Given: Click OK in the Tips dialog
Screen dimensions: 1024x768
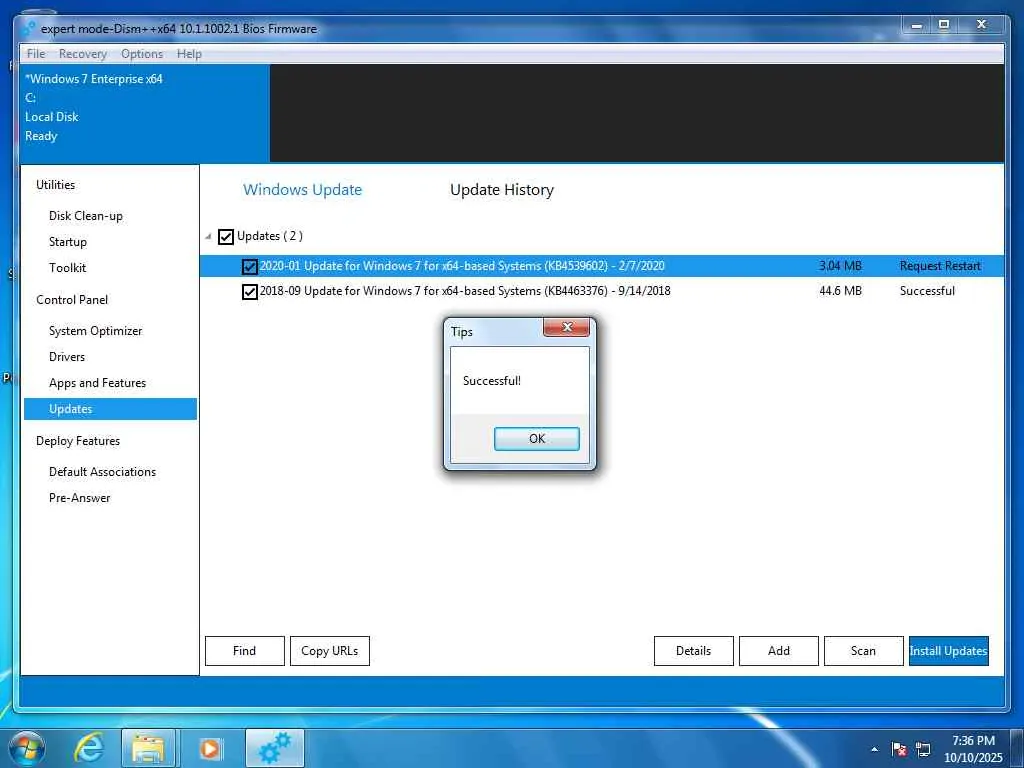Looking at the screenshot, I should (x=536, y=439).
